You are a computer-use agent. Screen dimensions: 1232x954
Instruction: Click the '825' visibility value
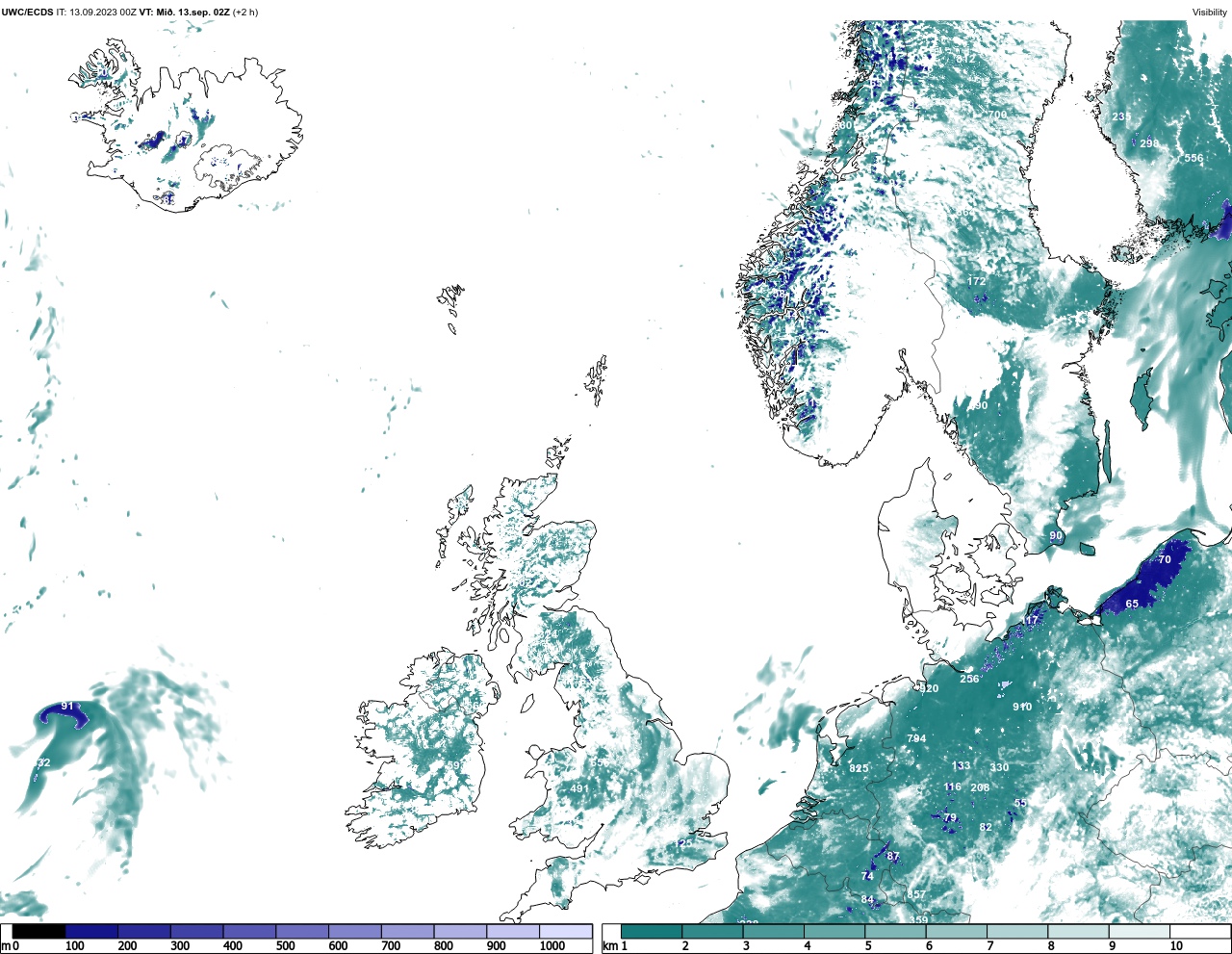859,768
